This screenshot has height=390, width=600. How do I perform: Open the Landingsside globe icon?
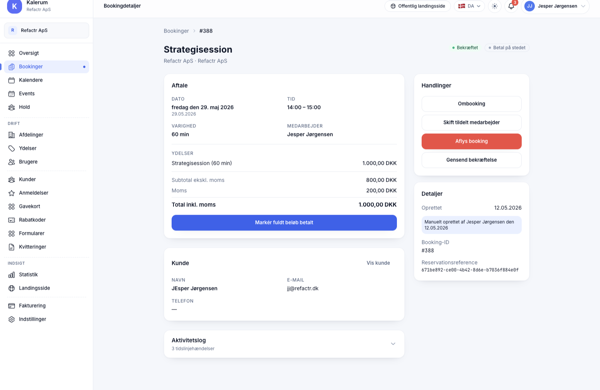(x=11, y=288)
